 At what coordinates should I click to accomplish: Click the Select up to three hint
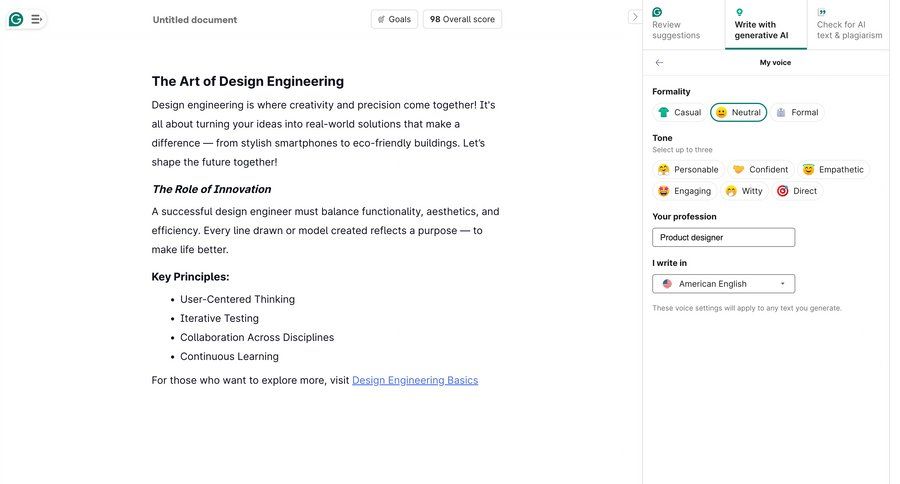coord(682,150)
